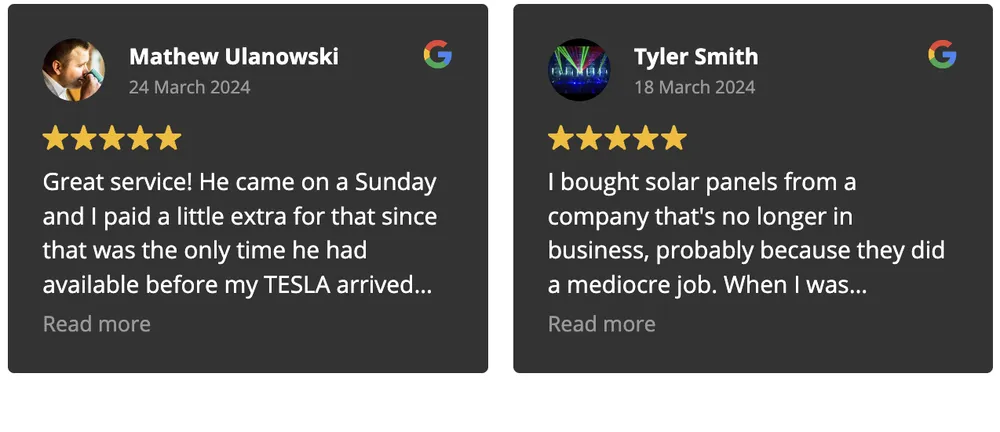
Task: Click the date 24 March 2024
Action: tap(190, 87)
